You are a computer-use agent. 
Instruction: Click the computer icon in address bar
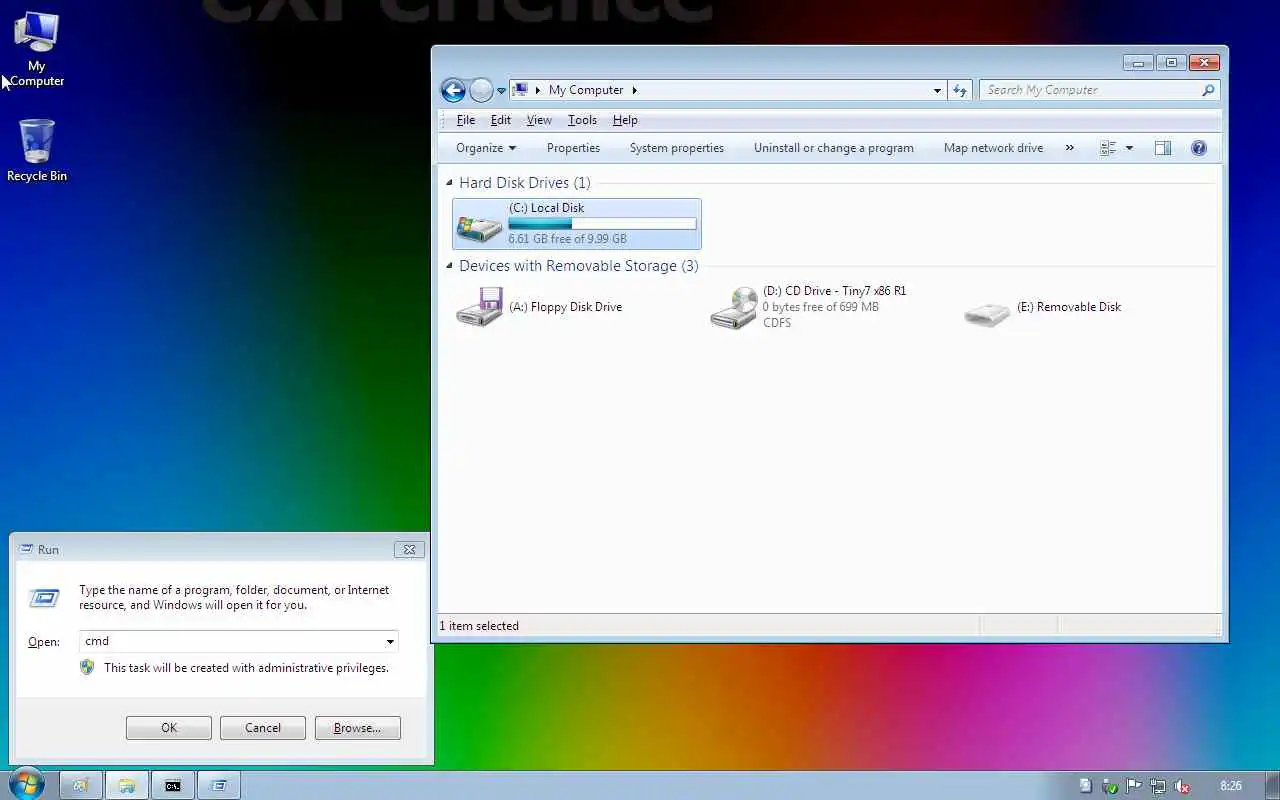(520, 90)
